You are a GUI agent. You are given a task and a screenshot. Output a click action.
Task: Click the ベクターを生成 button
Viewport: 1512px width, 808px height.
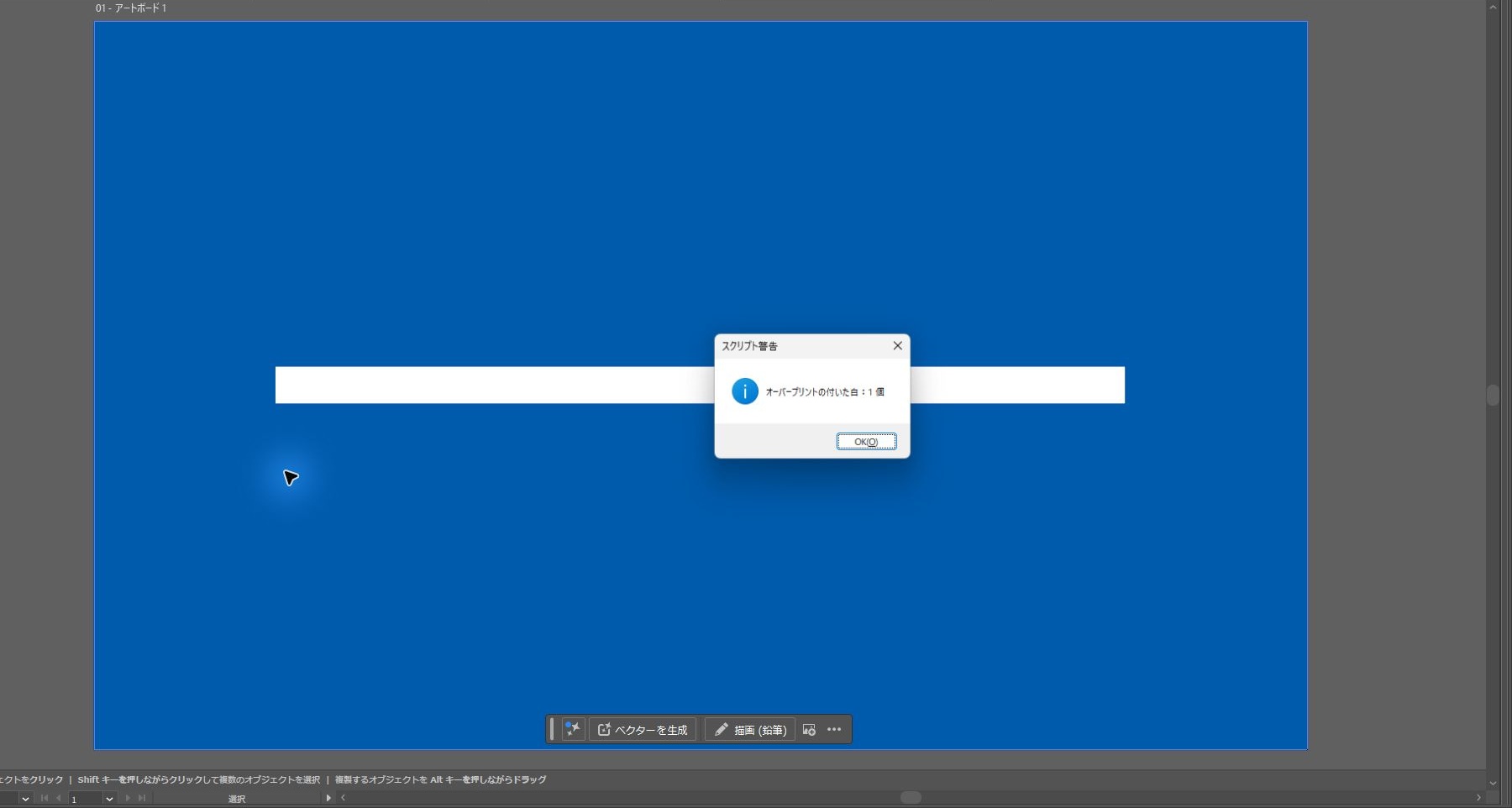click(643, 730)
